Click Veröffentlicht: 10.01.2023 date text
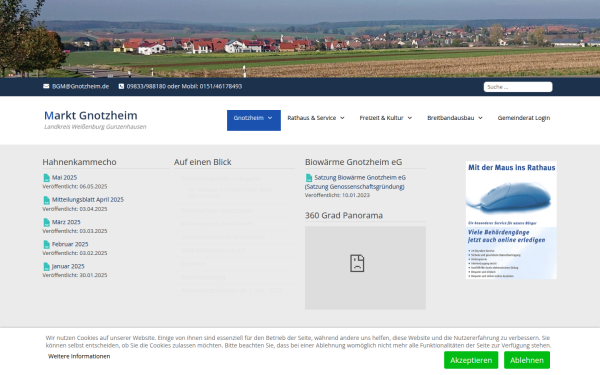 coord(337,195)
